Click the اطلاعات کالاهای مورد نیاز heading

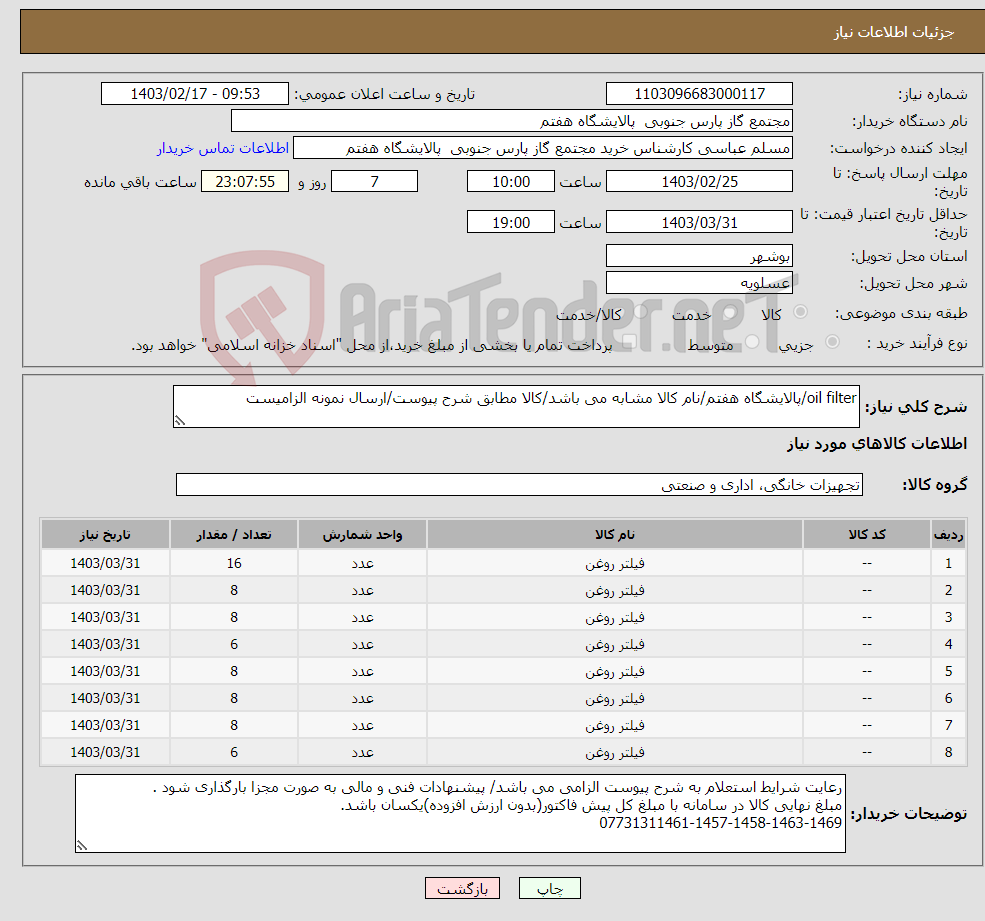coord(876,444)
